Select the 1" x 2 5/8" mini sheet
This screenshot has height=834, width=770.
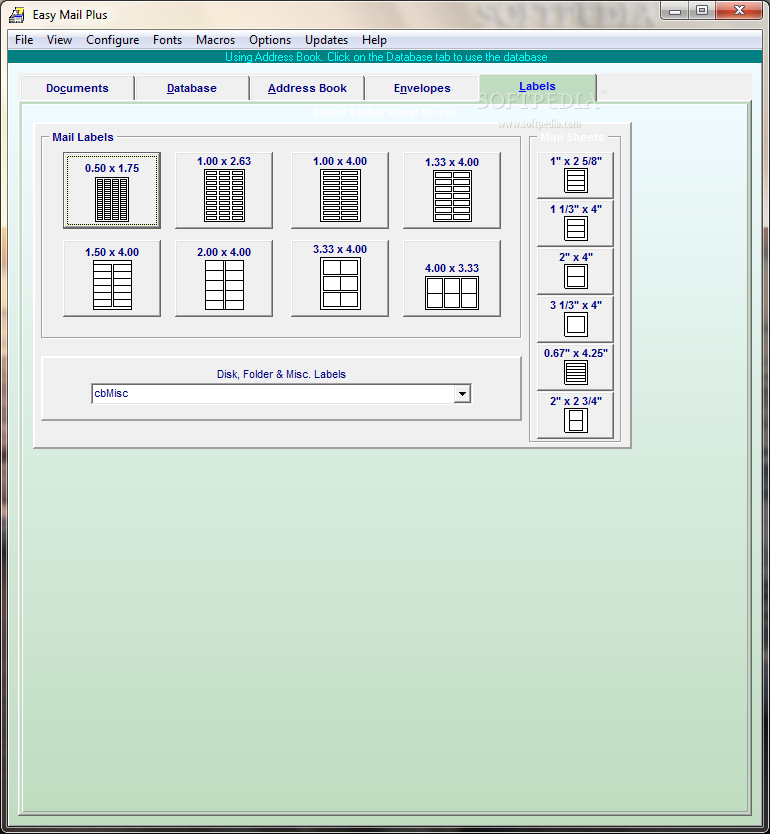[575, 175]
